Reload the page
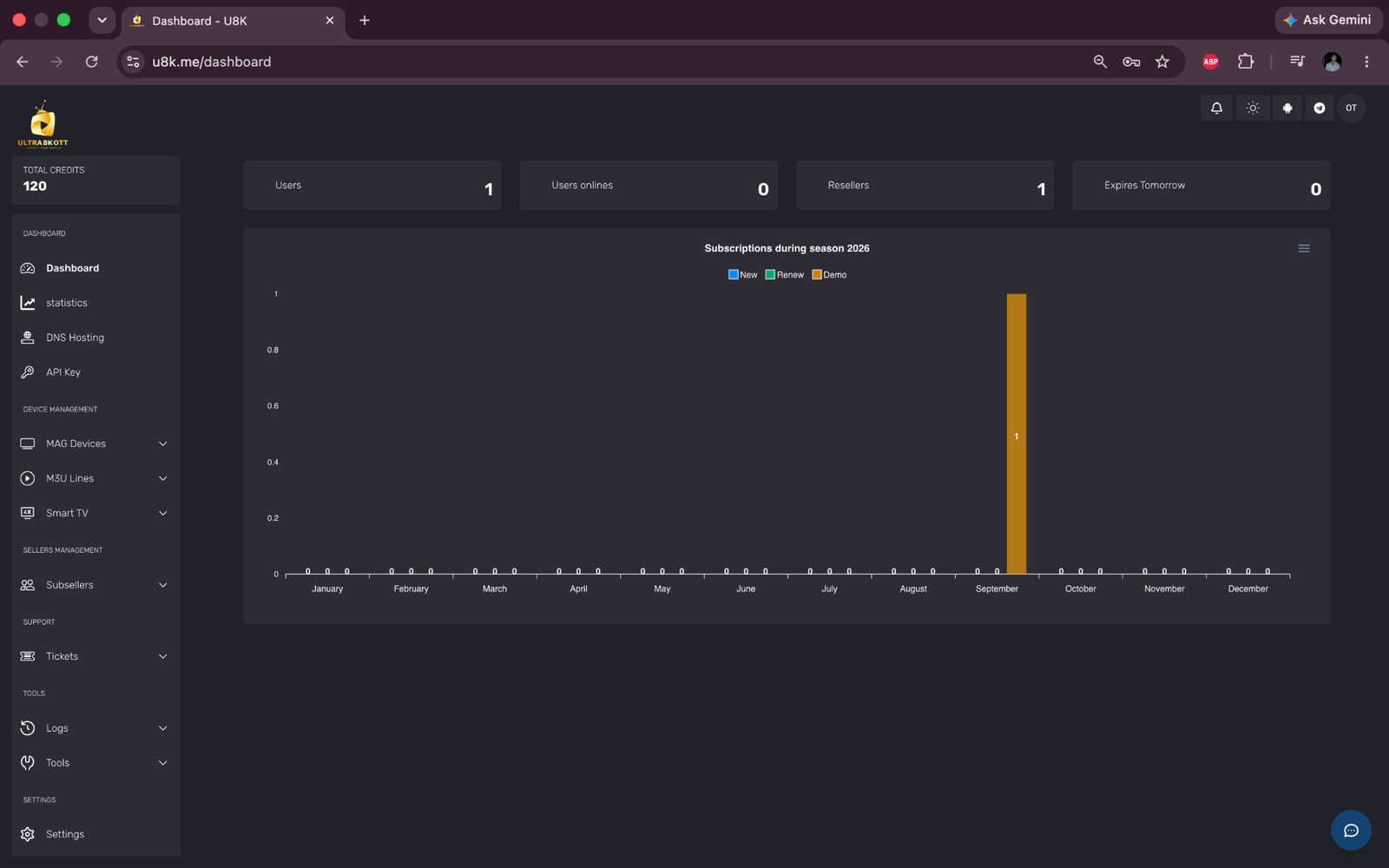 [x=91, y=62]
